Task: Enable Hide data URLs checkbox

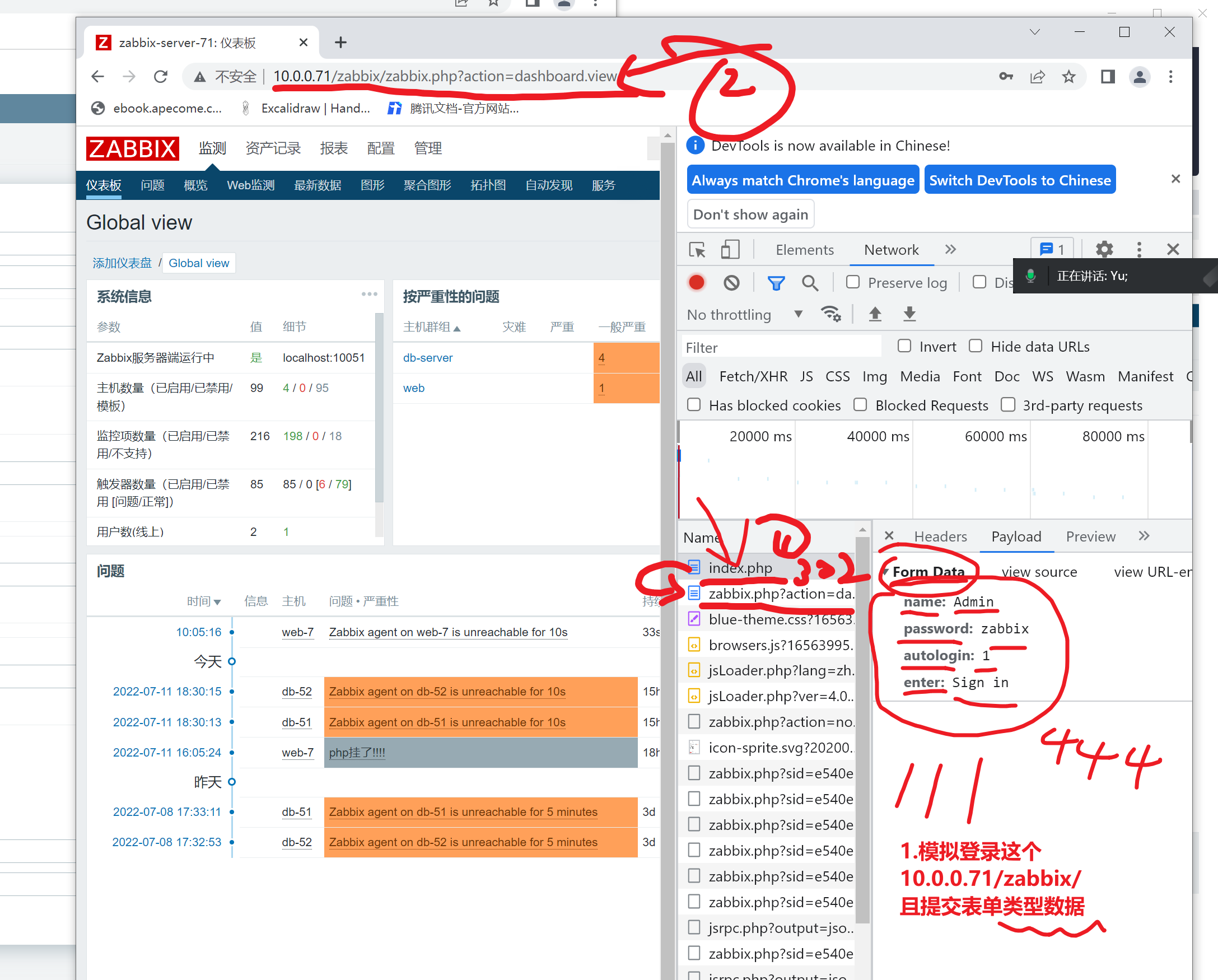Action: [976, 346]
